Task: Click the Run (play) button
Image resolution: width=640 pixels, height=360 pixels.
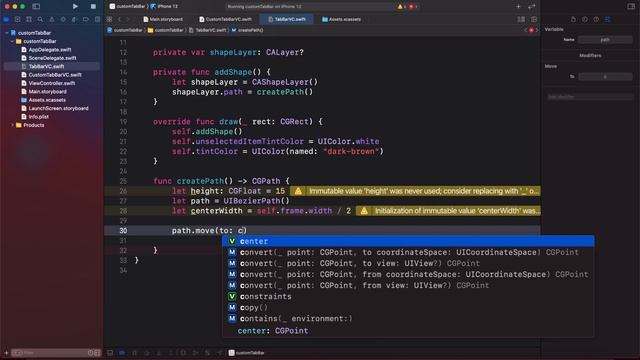Action: pos(75,7)
